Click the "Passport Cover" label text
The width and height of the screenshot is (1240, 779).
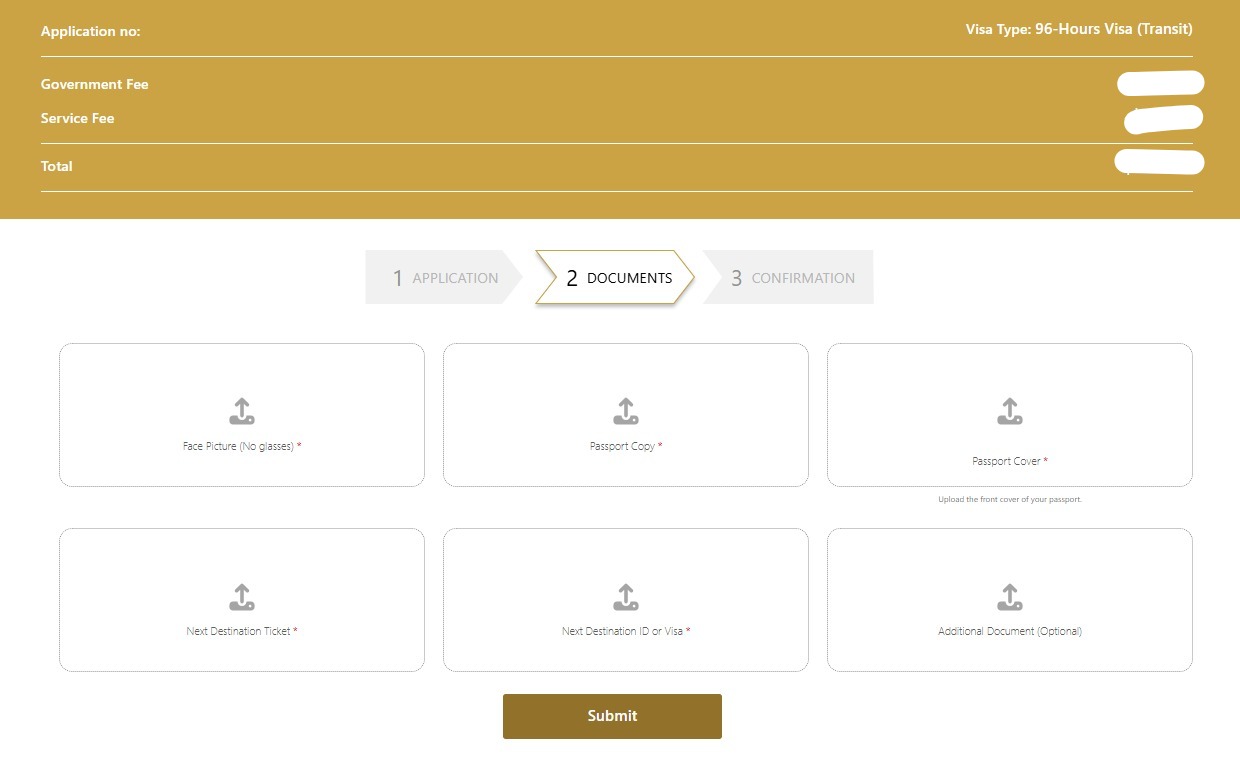1006,461
